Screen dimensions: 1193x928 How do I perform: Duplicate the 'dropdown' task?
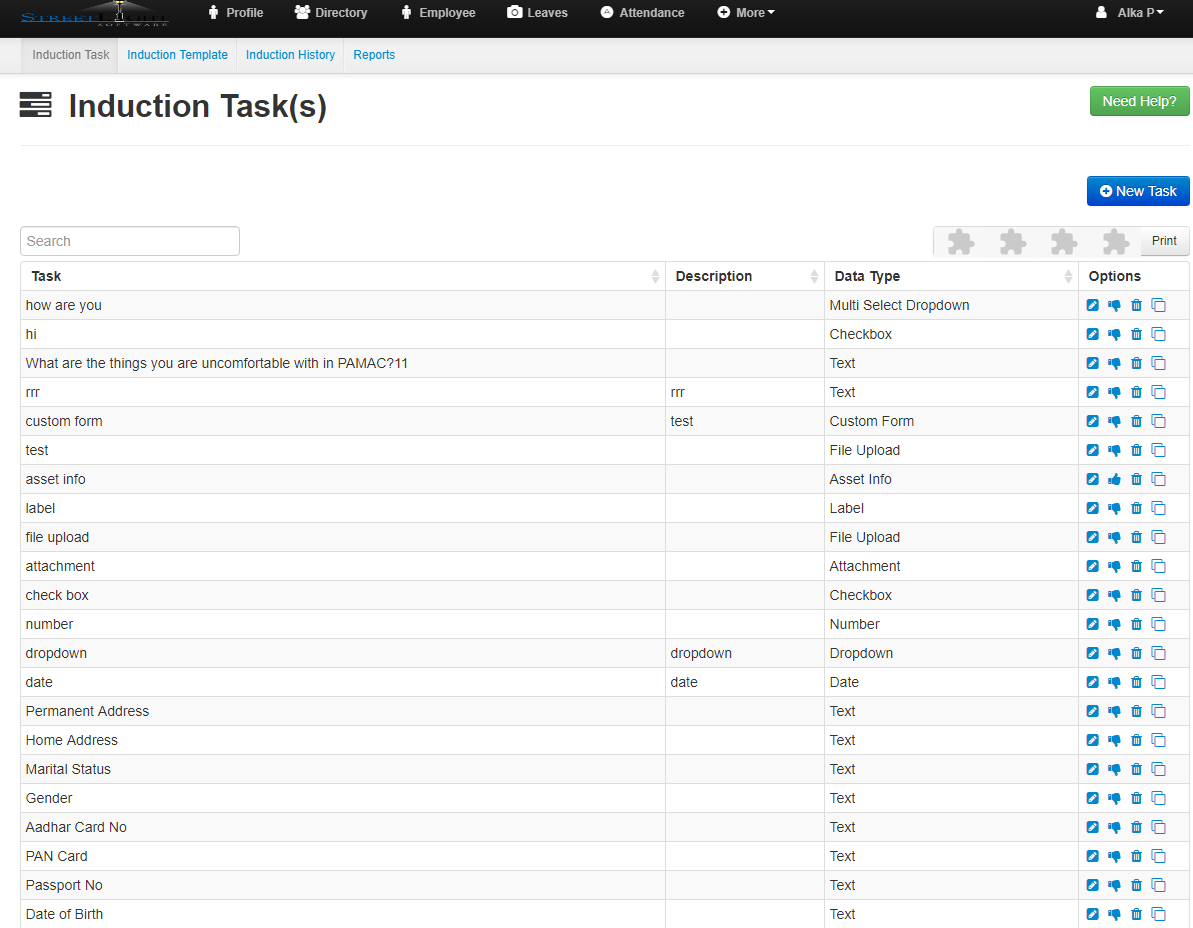(1158, 653)
